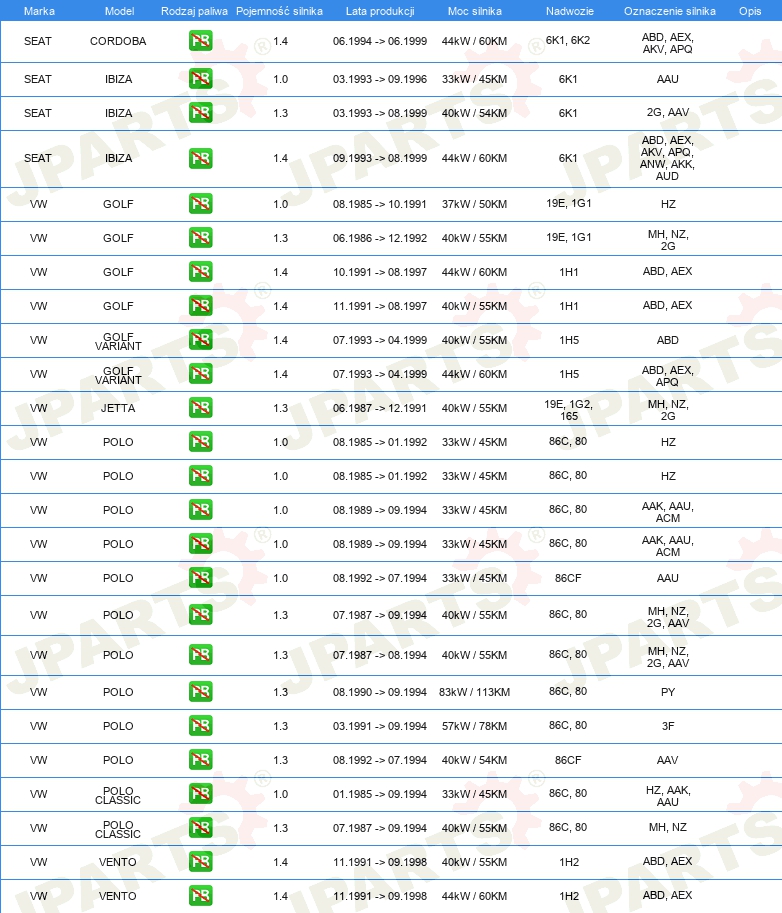Image resolution: width=782 pixels, height=913 pixels.
Task: Click fuel icon in POLO CLASSIC 1.0 row
Action: point(200,794)
